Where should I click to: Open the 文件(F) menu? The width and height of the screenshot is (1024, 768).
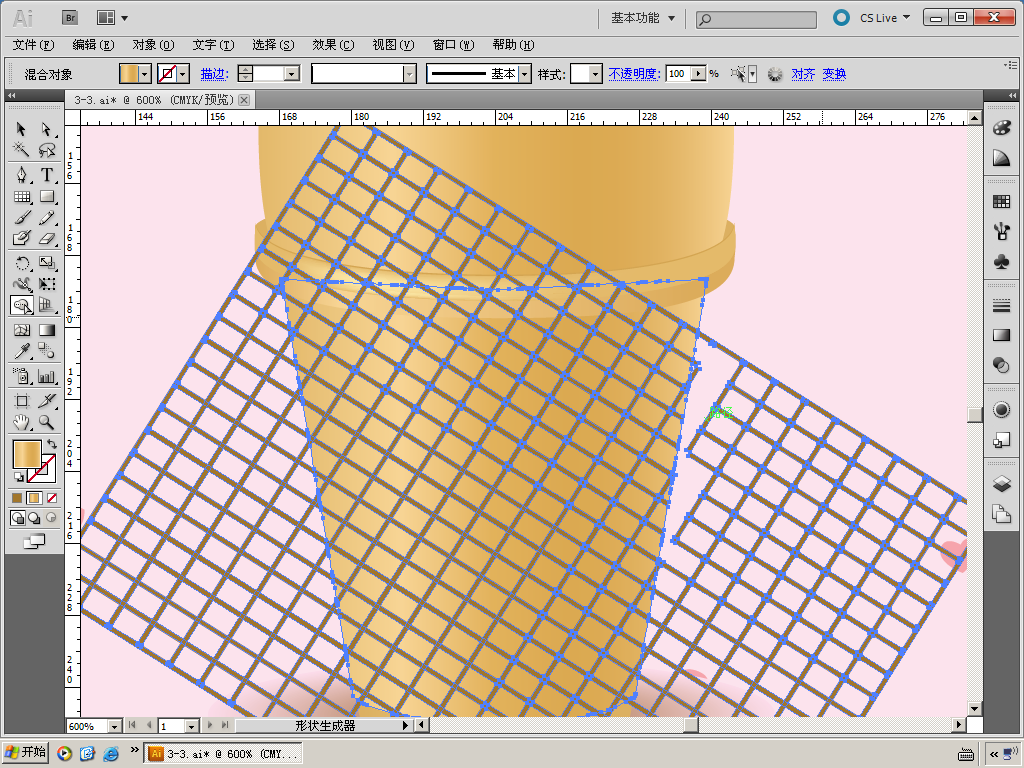(33, 45)
